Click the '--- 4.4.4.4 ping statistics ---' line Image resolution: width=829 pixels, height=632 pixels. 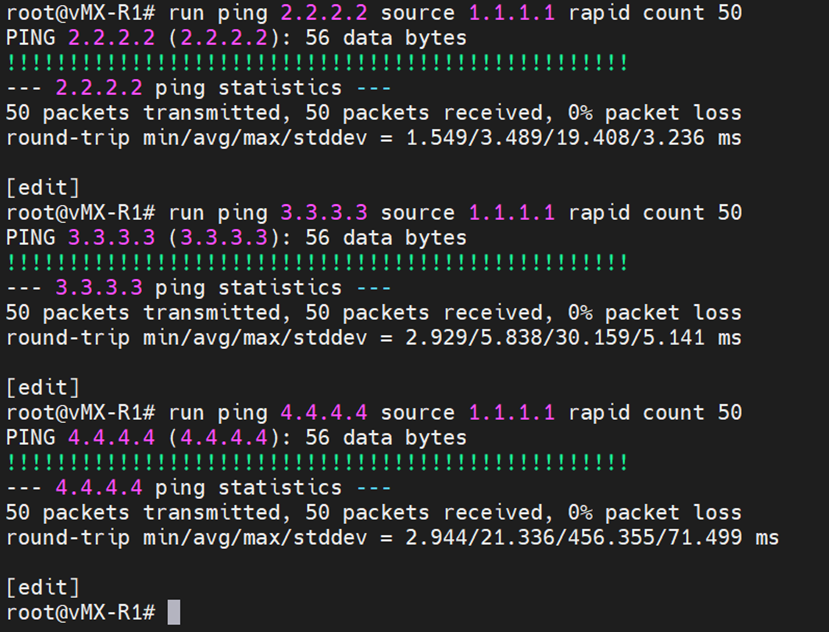(x=198, y=488)
